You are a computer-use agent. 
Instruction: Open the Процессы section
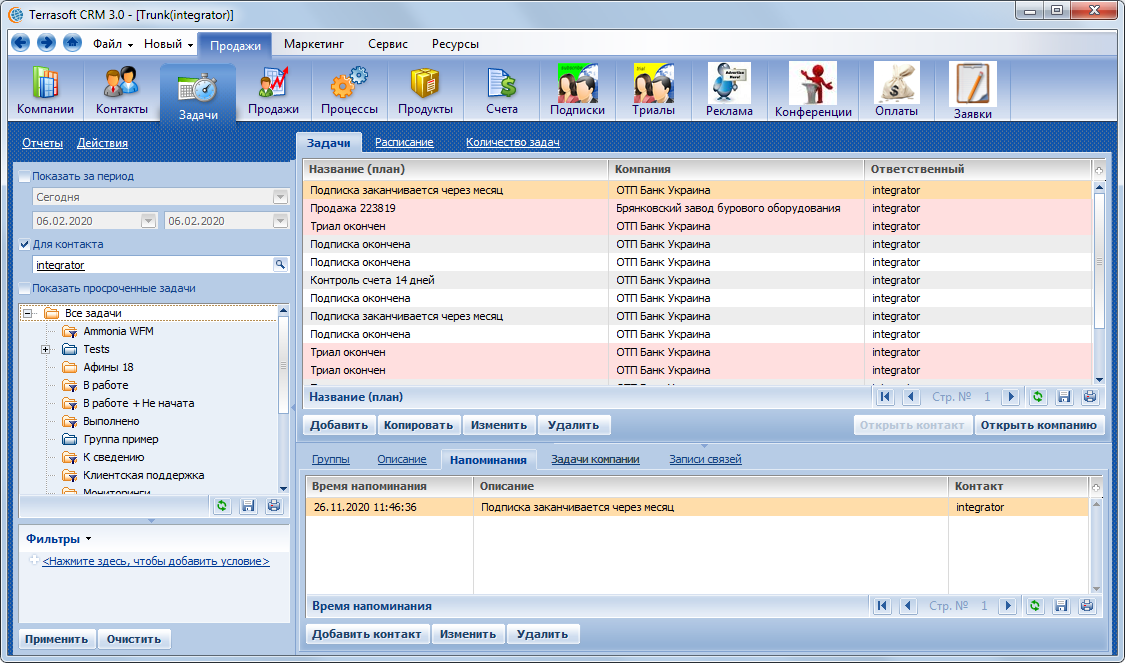click(349, 91)
